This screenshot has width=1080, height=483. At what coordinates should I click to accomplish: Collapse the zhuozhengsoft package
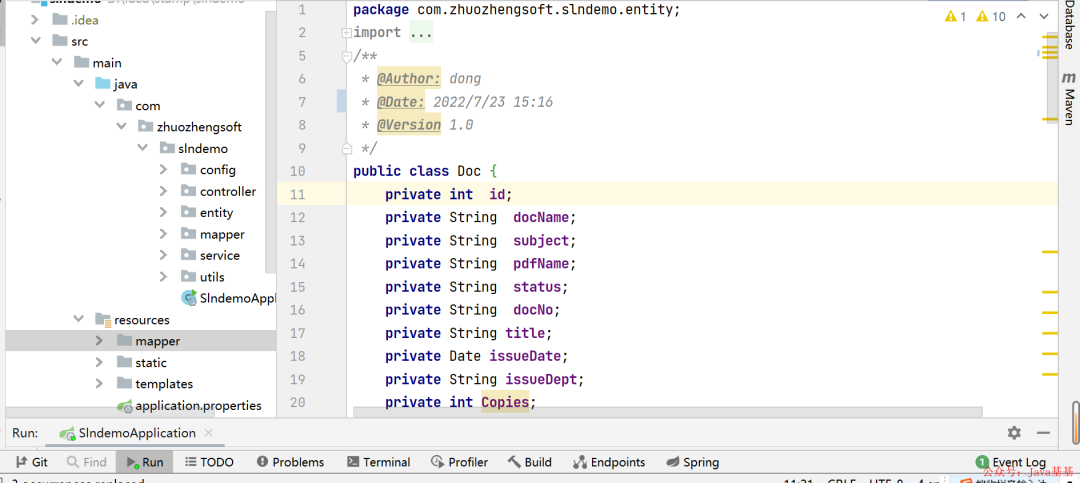click(121, 127)
